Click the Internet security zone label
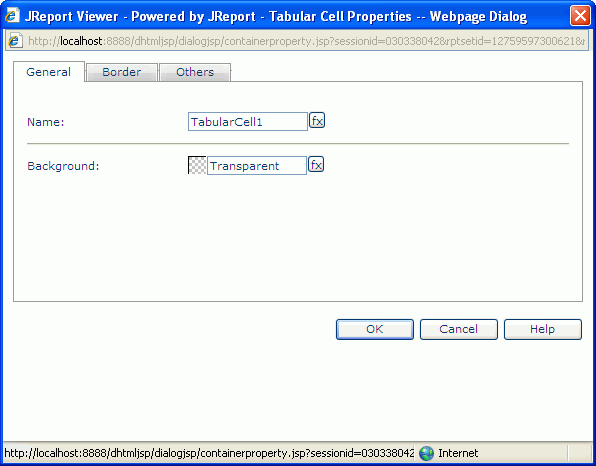The width and height of the screenshot is (596, 466). click(458, 453)
